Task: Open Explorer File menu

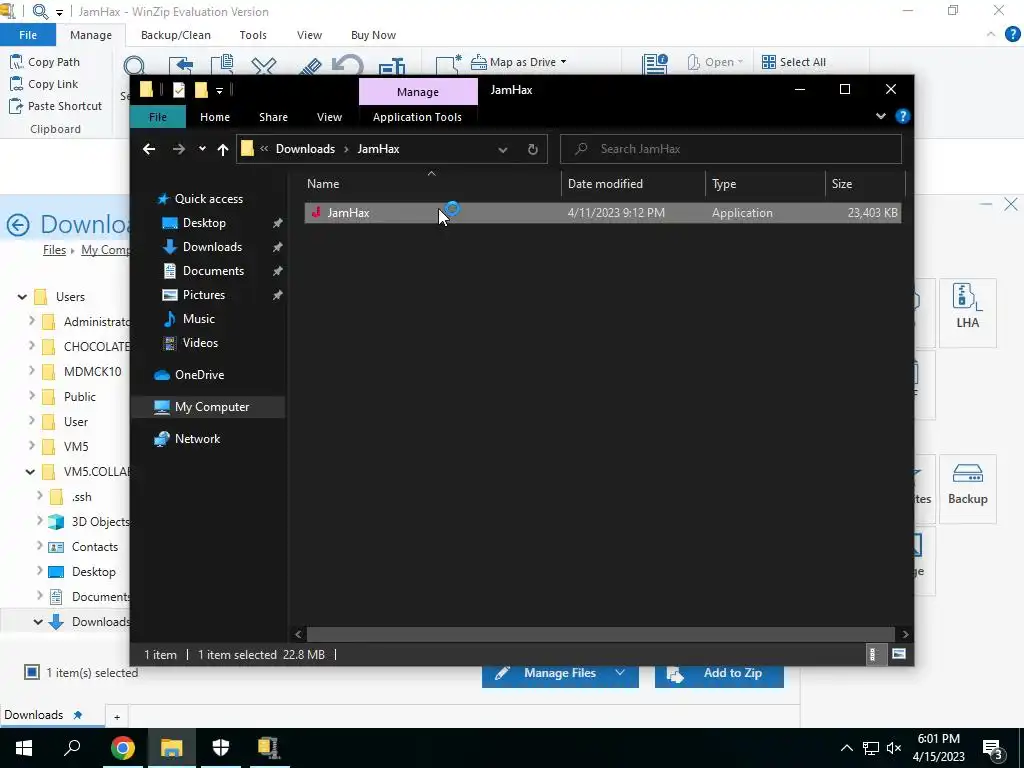Action: [x=157, y=117]
